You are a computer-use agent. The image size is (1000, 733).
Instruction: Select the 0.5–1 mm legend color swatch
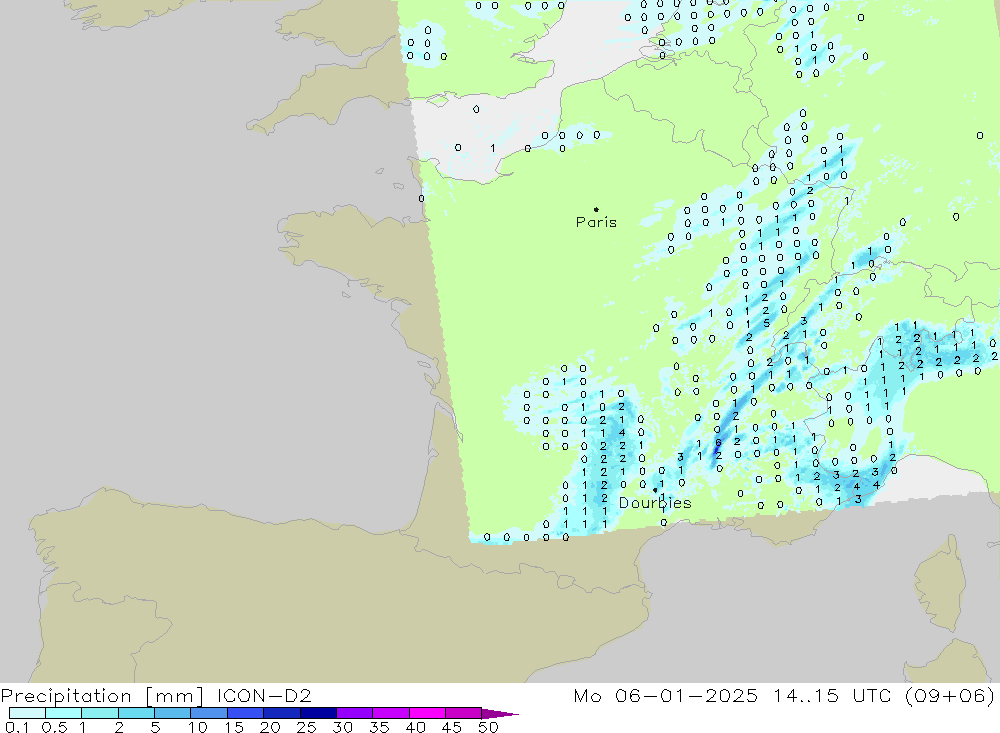(64, 713)
